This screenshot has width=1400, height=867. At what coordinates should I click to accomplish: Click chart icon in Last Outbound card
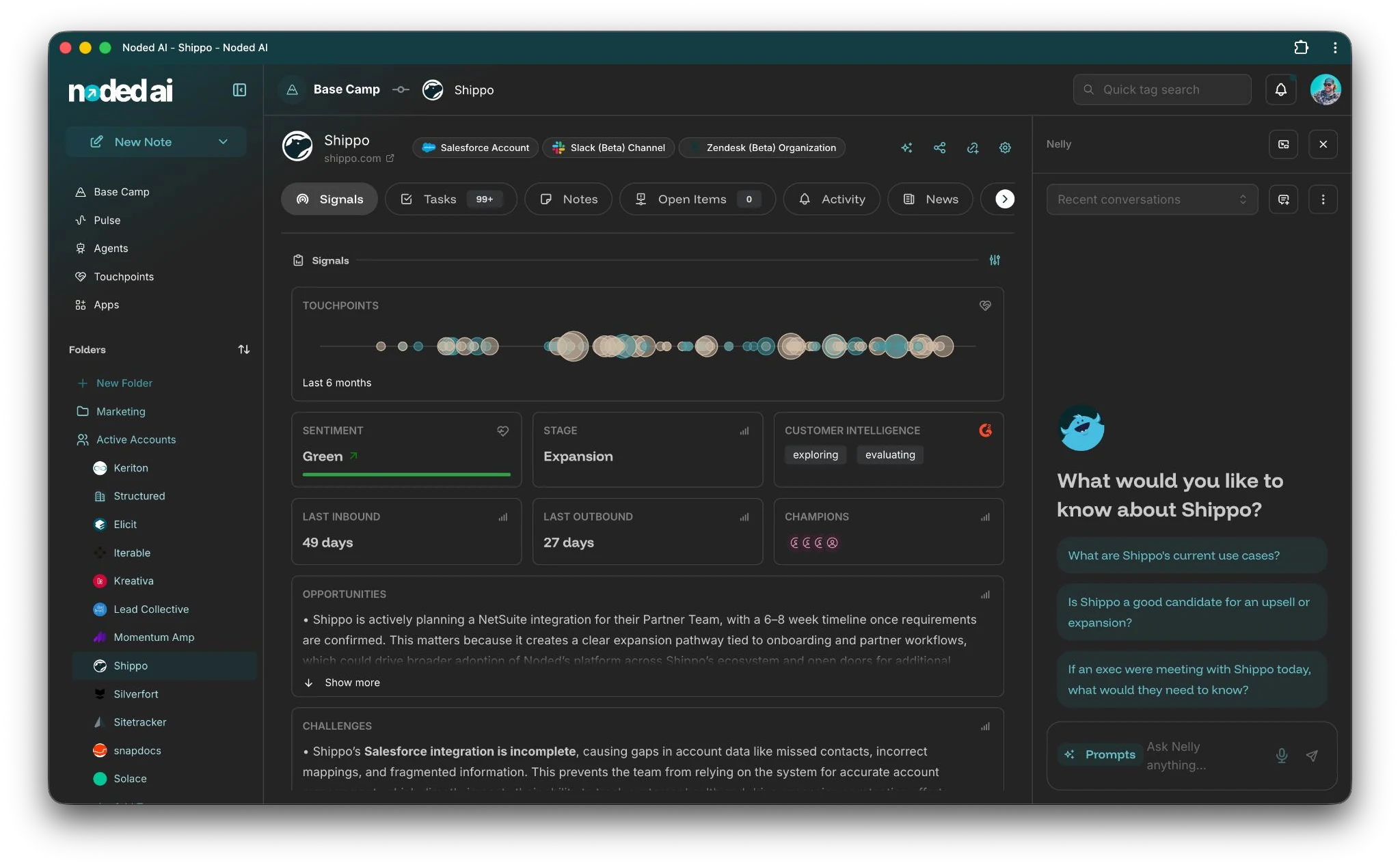pos(744,517)
